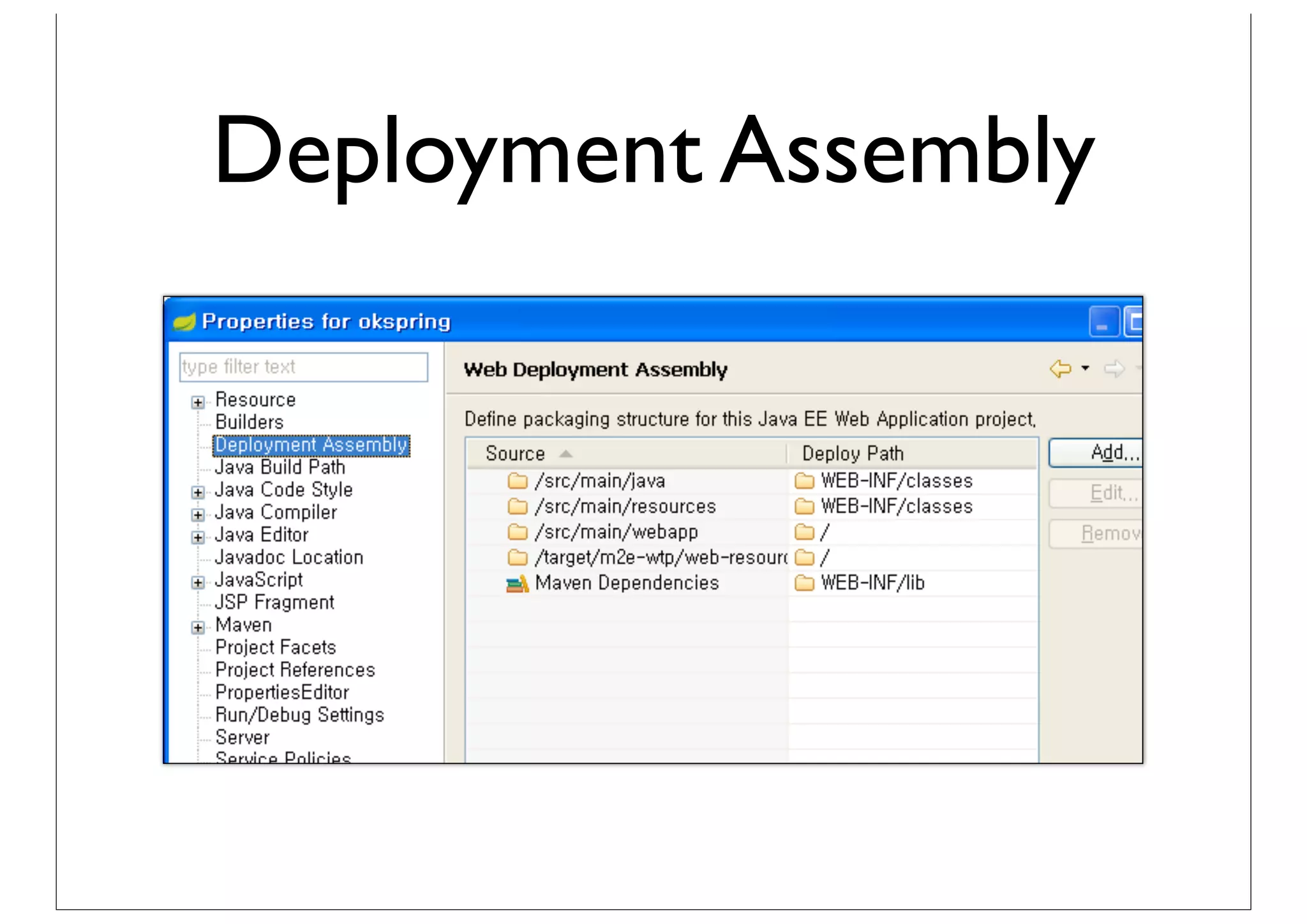Open the Java Editor page
This screenshot has width=1307, height=924.
(262, 535)
